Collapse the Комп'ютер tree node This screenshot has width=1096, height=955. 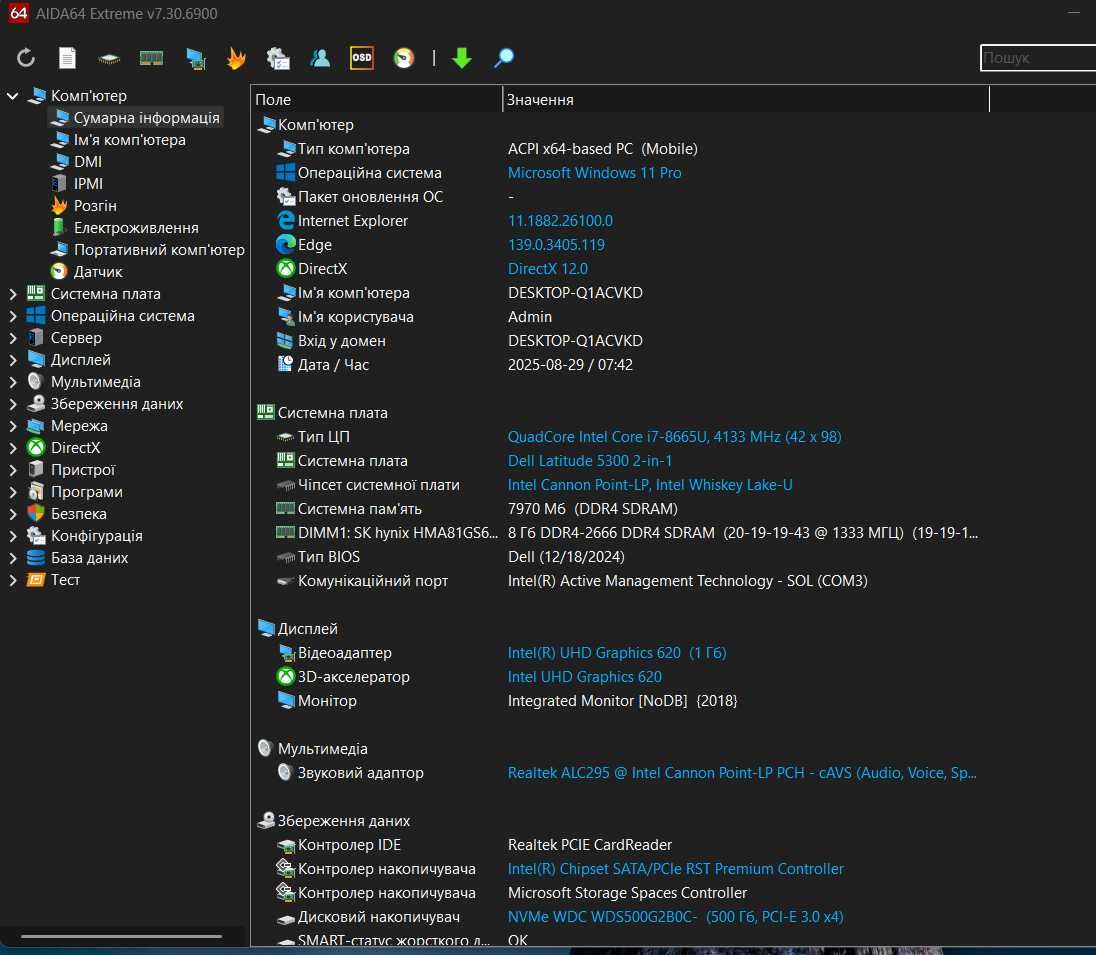pos(13,96)
